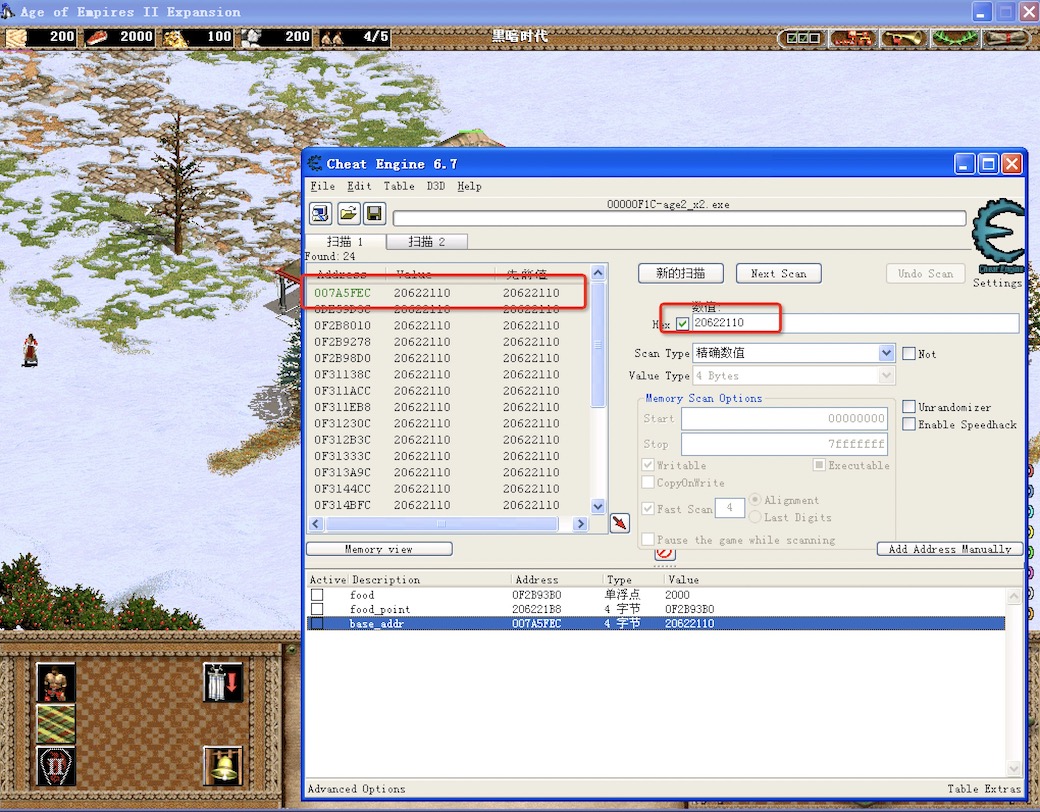Click the Create Villager icon in game panel
This screenshot has height=812, width=1040.
[56, 682]
